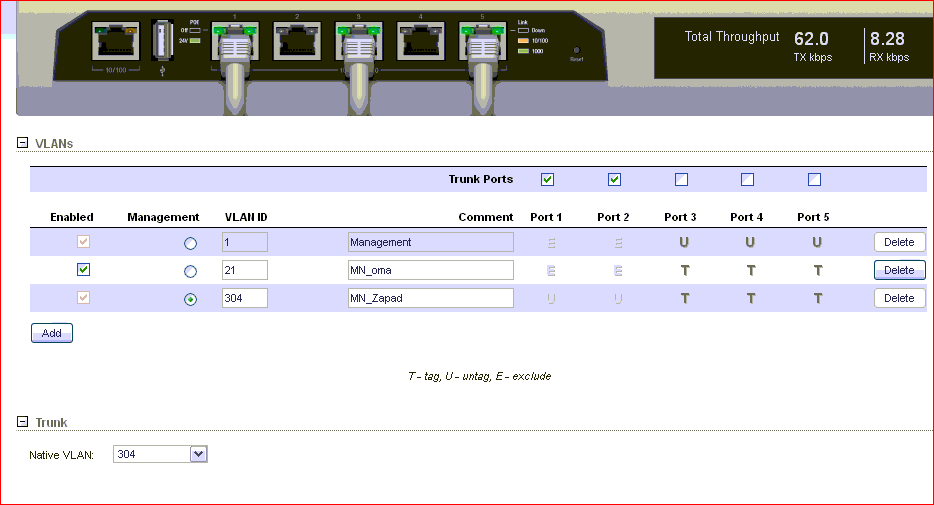Enable the Trunk Ports checkbox for Port 3
Viewport: 934px width, 505px height.
point(681,180)
